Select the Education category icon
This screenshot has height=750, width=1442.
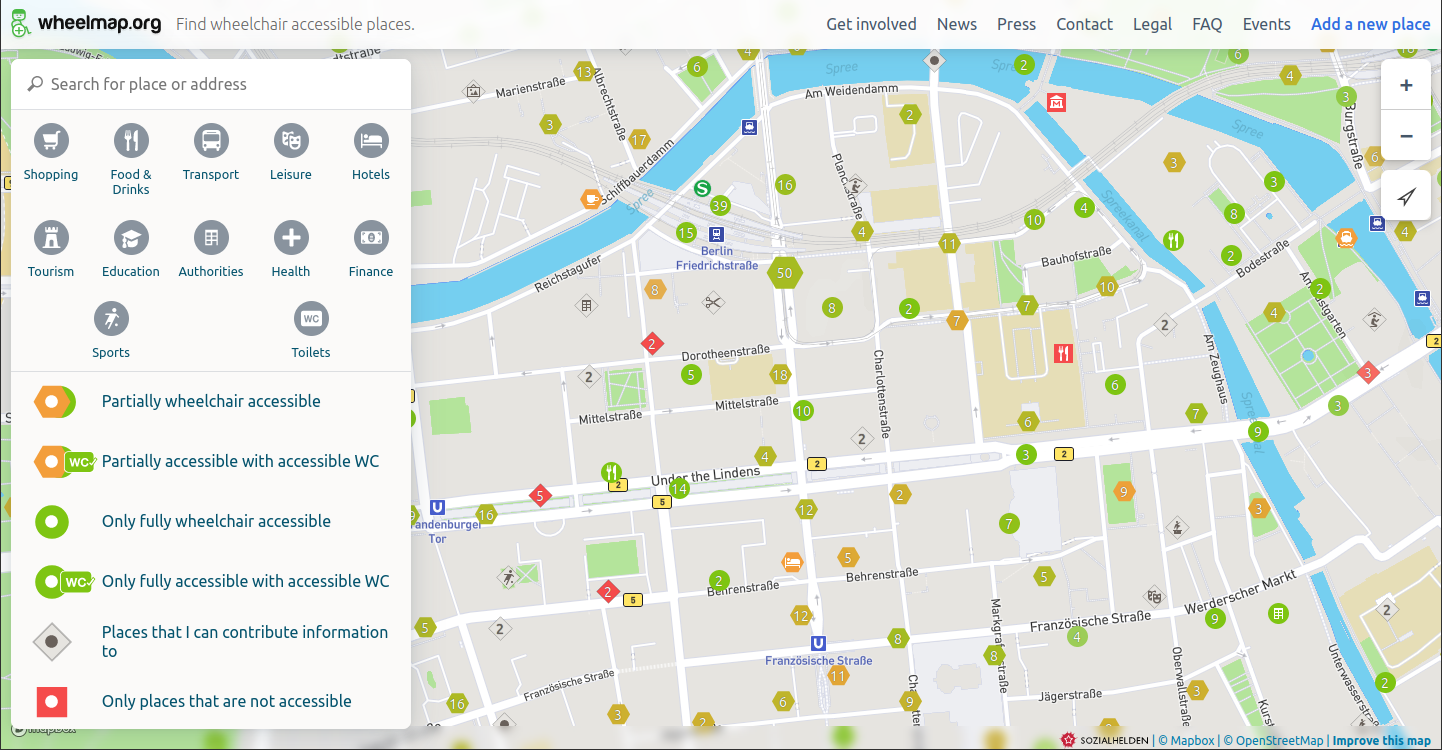tap(131, 238)
